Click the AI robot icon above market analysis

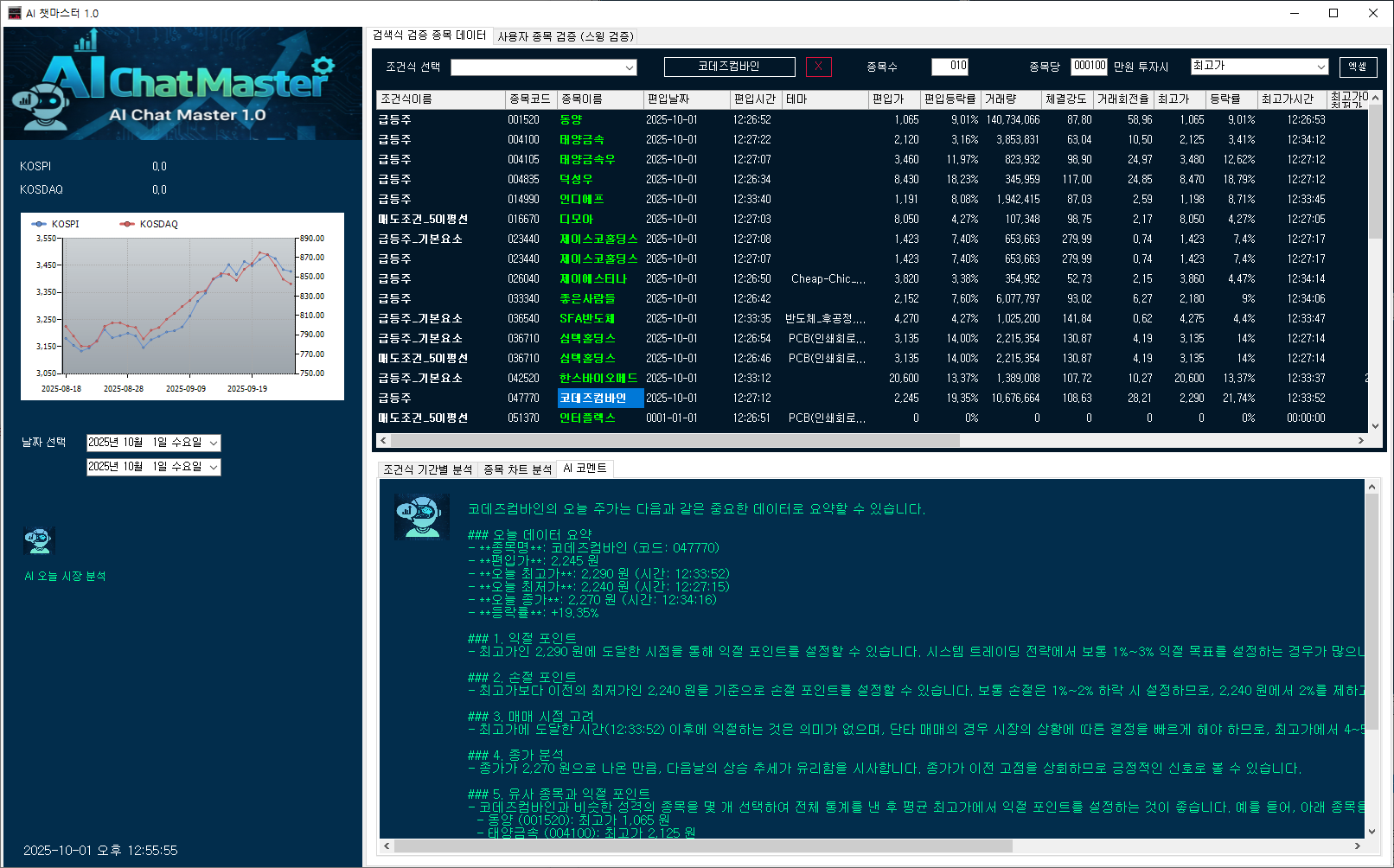[39, 541]
